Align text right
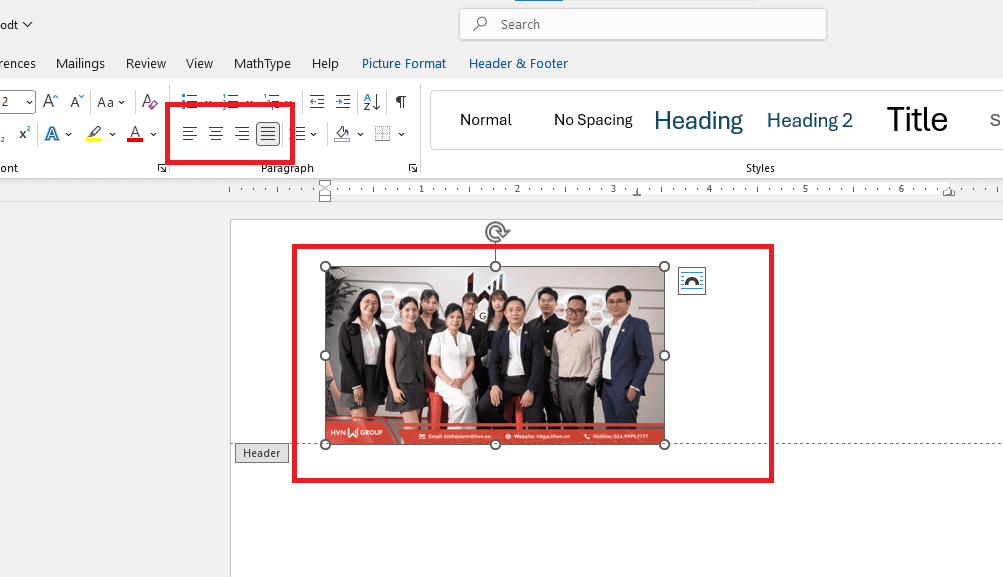This screenshot has height=577, width=1003. click(242, 134)
